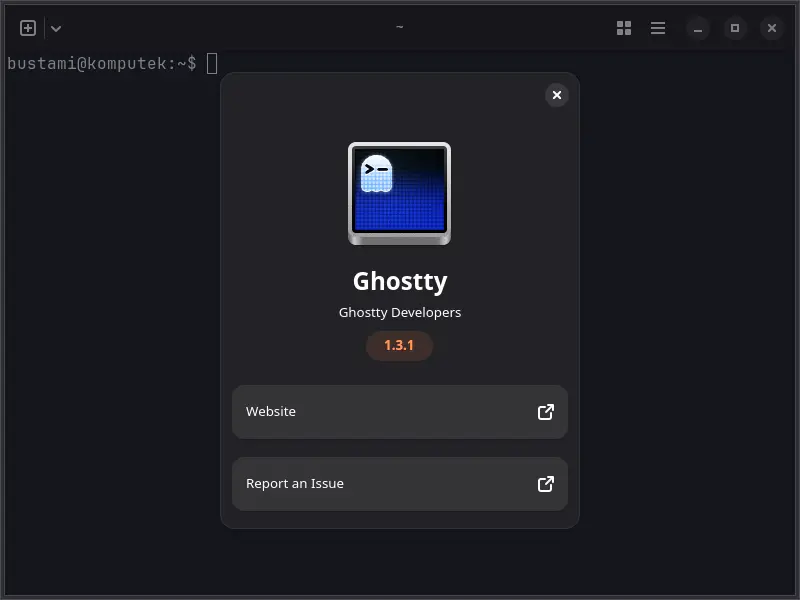Image resolution: width=800 pixels, height=600 pixels.
Task: Close the About Ghostty dialog
Action: (557, 95)
